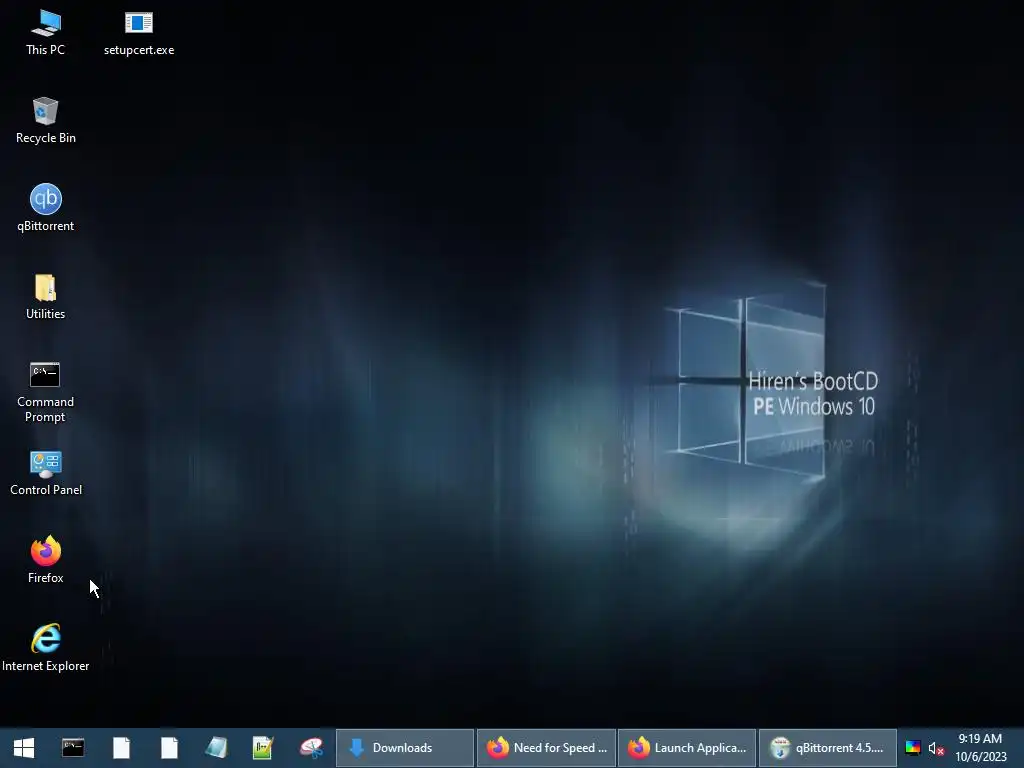The height and width of the screenshot is (768, 1024).
Task: Open the Control Panel desktop icon
Action: click(x=46, y=473)
